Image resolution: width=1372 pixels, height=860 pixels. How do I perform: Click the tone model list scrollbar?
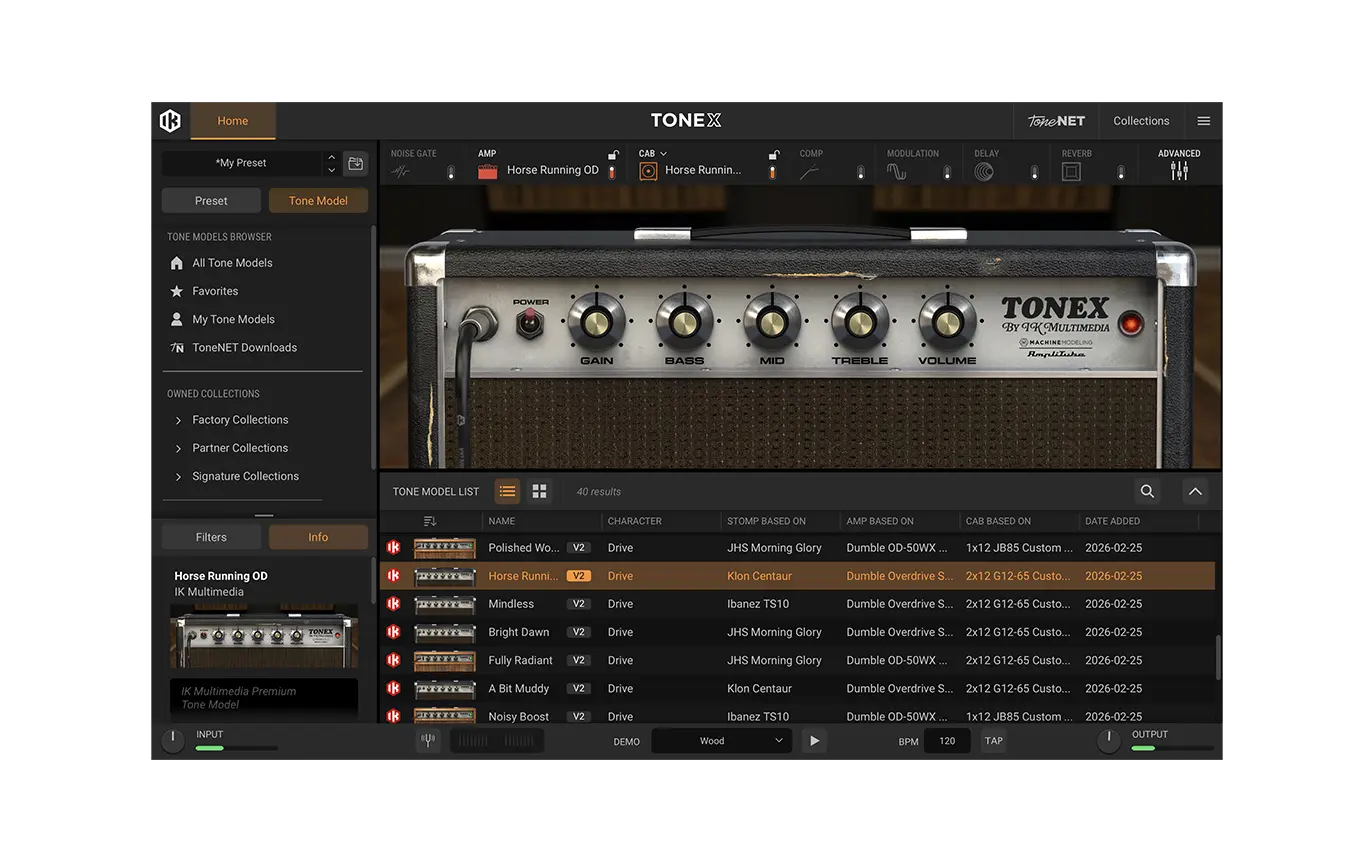1217,658
